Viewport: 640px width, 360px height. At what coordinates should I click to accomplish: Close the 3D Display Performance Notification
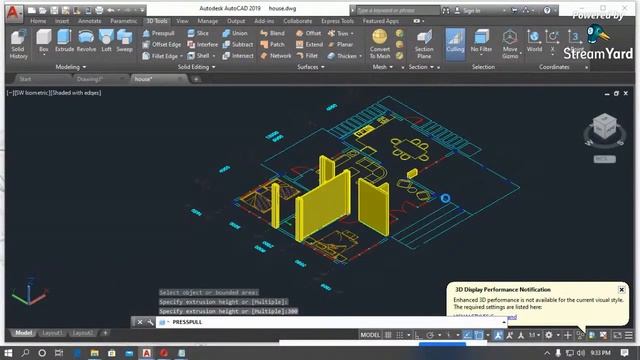tap(621, 289)
